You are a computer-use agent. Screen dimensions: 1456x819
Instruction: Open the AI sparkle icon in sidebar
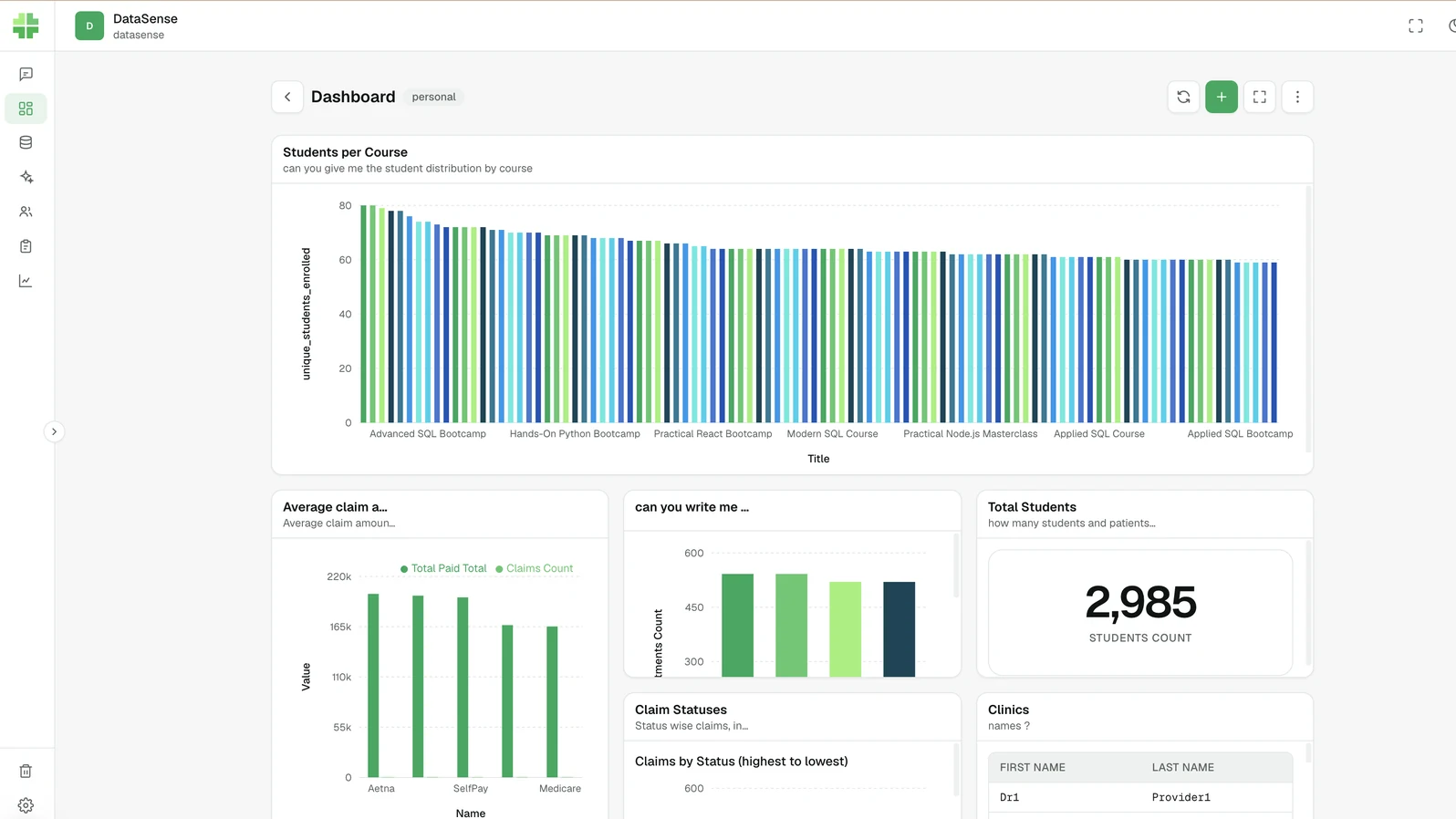(x=26, y=177)
